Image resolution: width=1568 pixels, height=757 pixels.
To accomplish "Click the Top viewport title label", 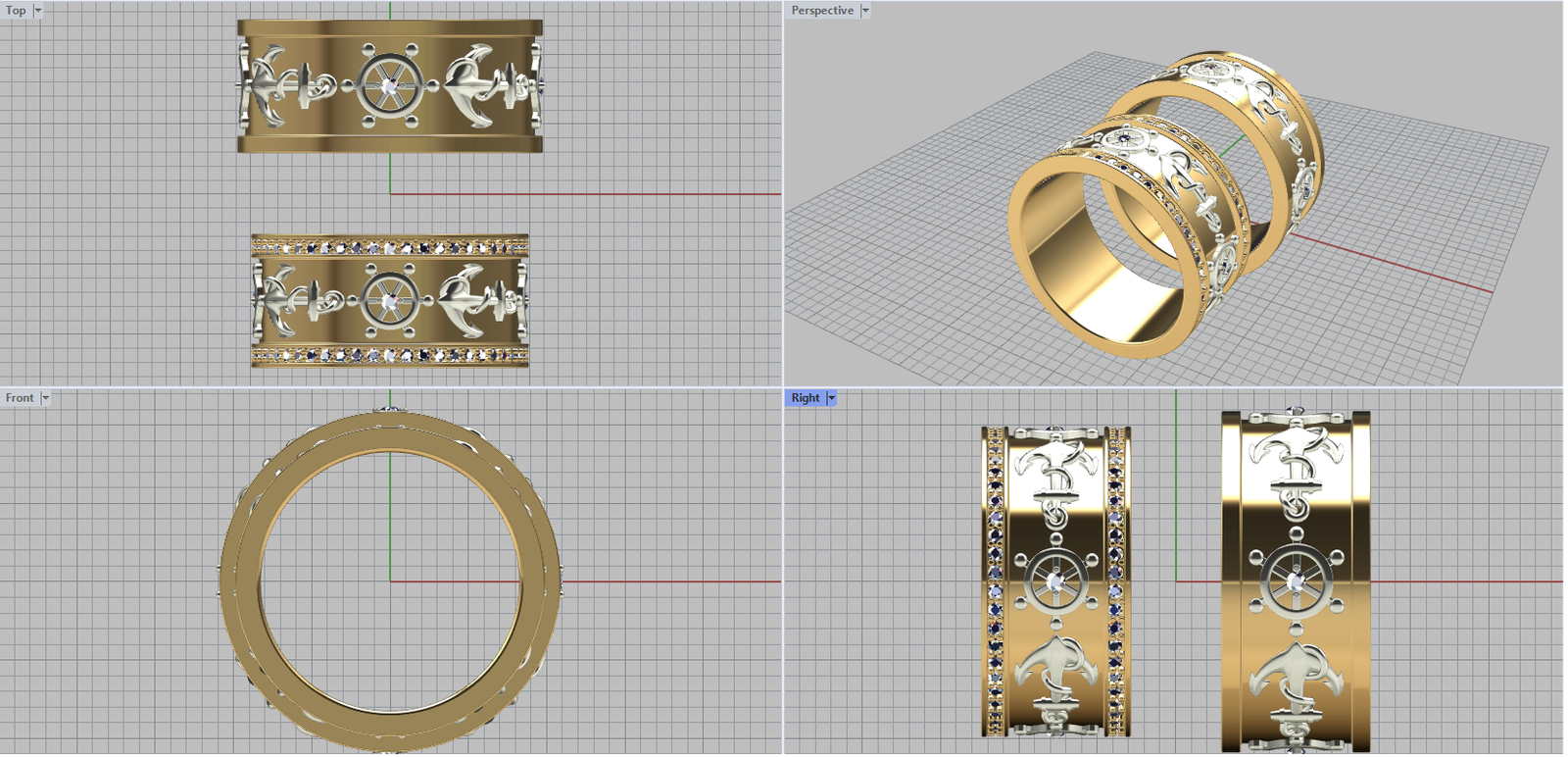I will coord(16,11).
